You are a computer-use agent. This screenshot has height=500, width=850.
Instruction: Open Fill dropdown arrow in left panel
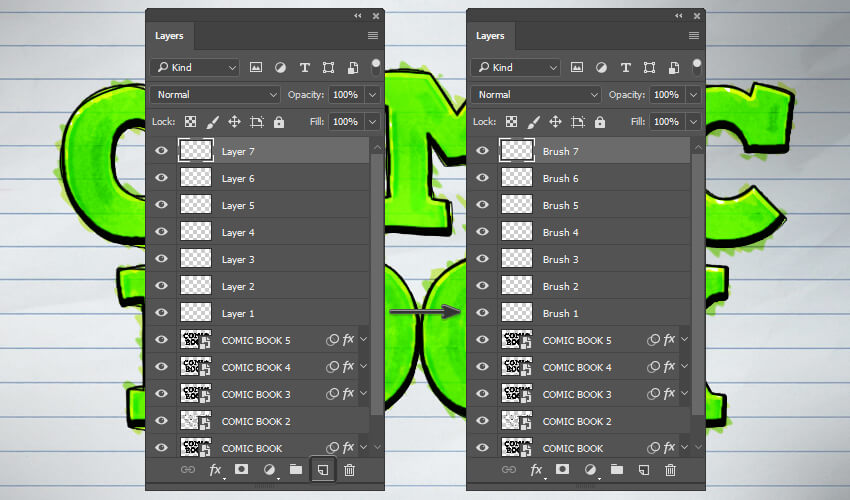[x=372, y=121]
